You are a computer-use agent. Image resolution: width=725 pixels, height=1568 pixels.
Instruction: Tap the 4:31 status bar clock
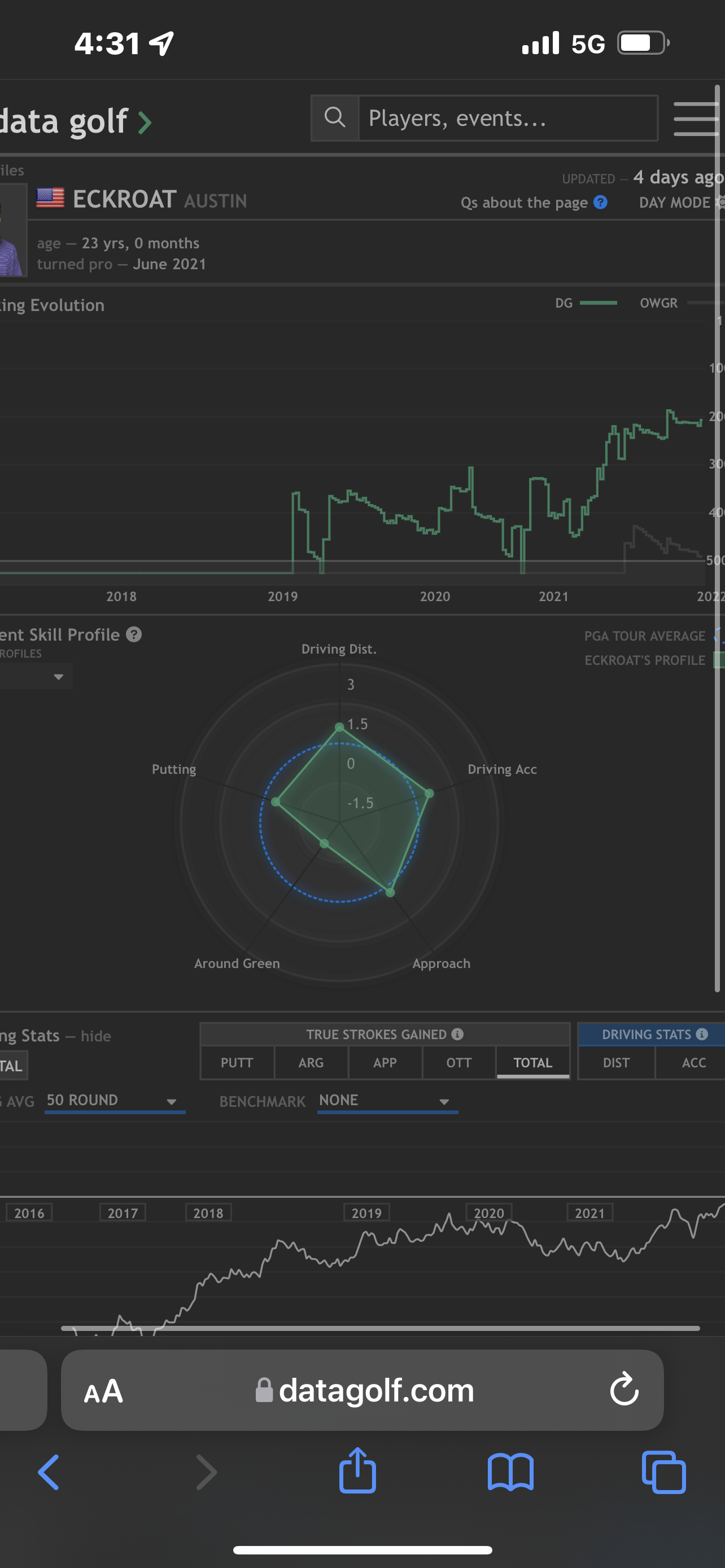(x=107, y=43)
